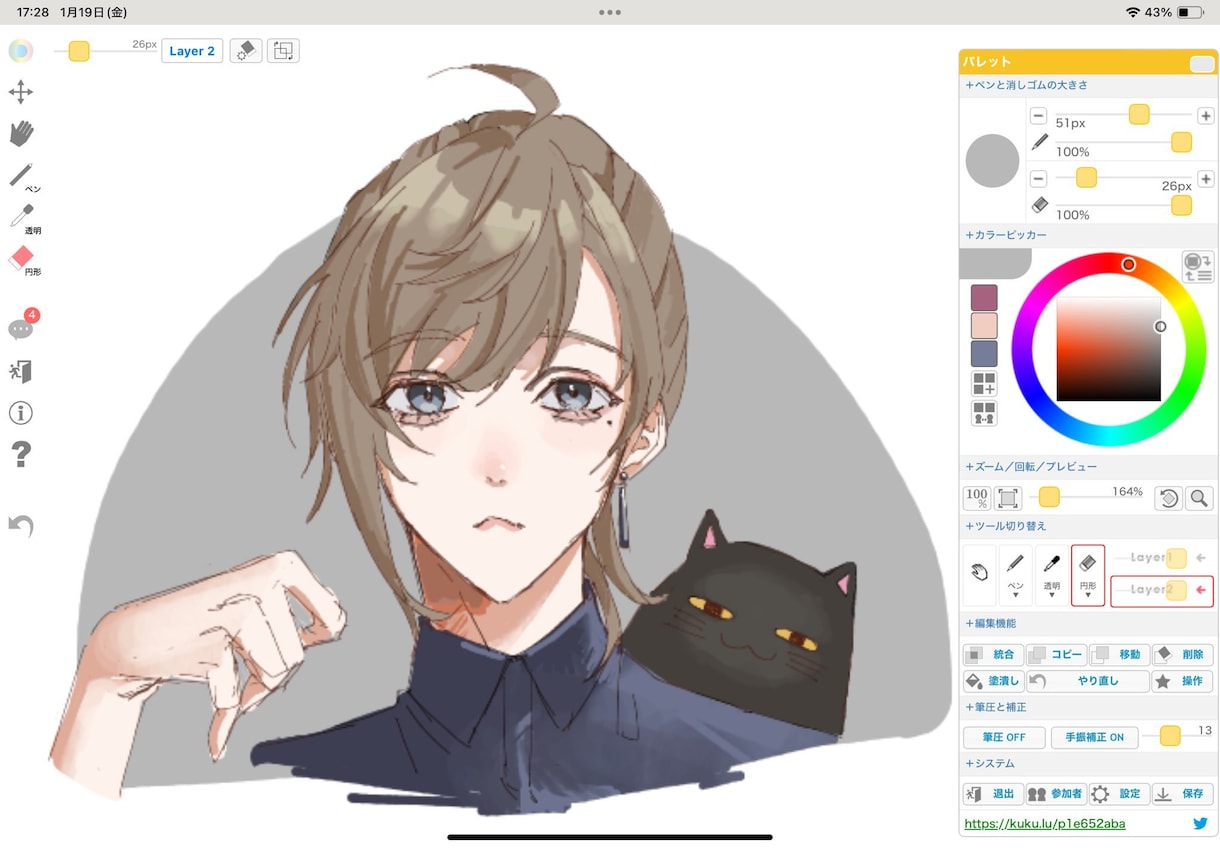Image resolution: width=1220 pixels, height=848 pixels.
Task: Click the 操作 operations button
Action: point(1182,682)
